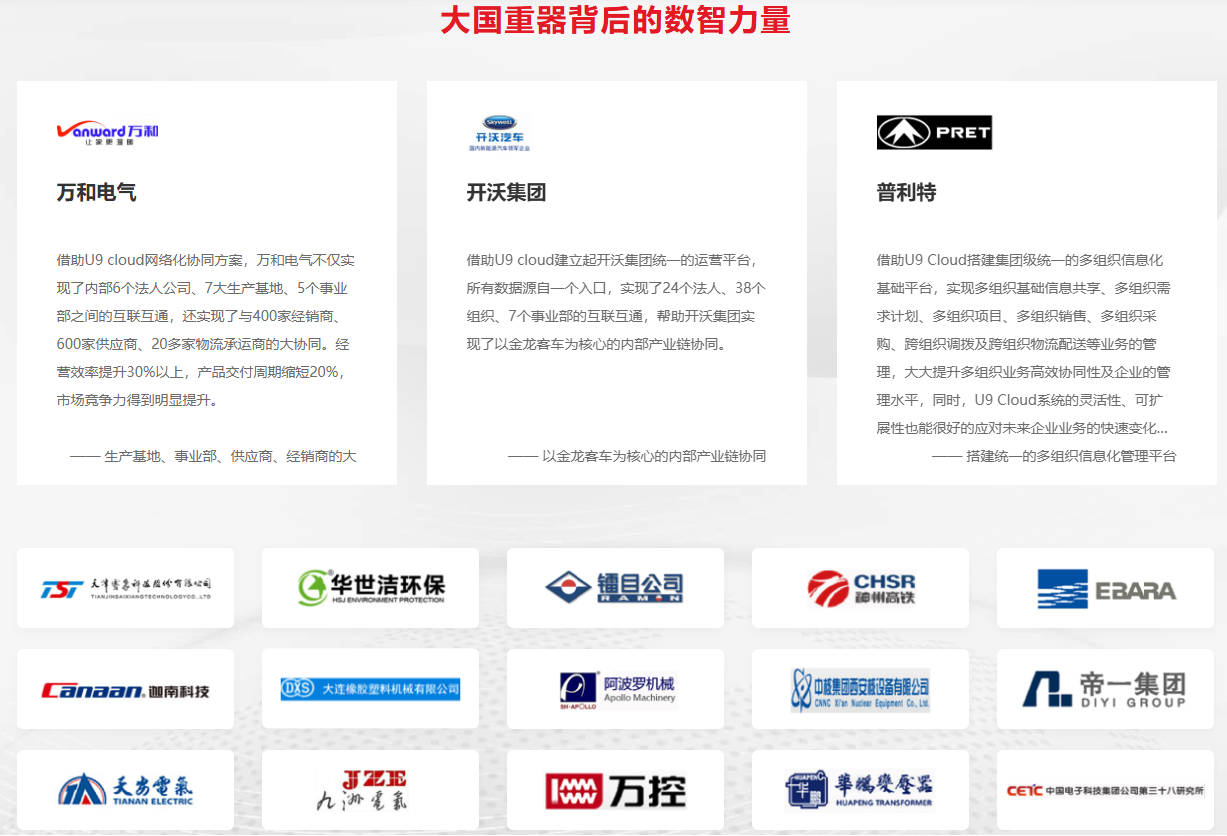
Task: Open the EBARA logo tile
Action: [1105, 589]
